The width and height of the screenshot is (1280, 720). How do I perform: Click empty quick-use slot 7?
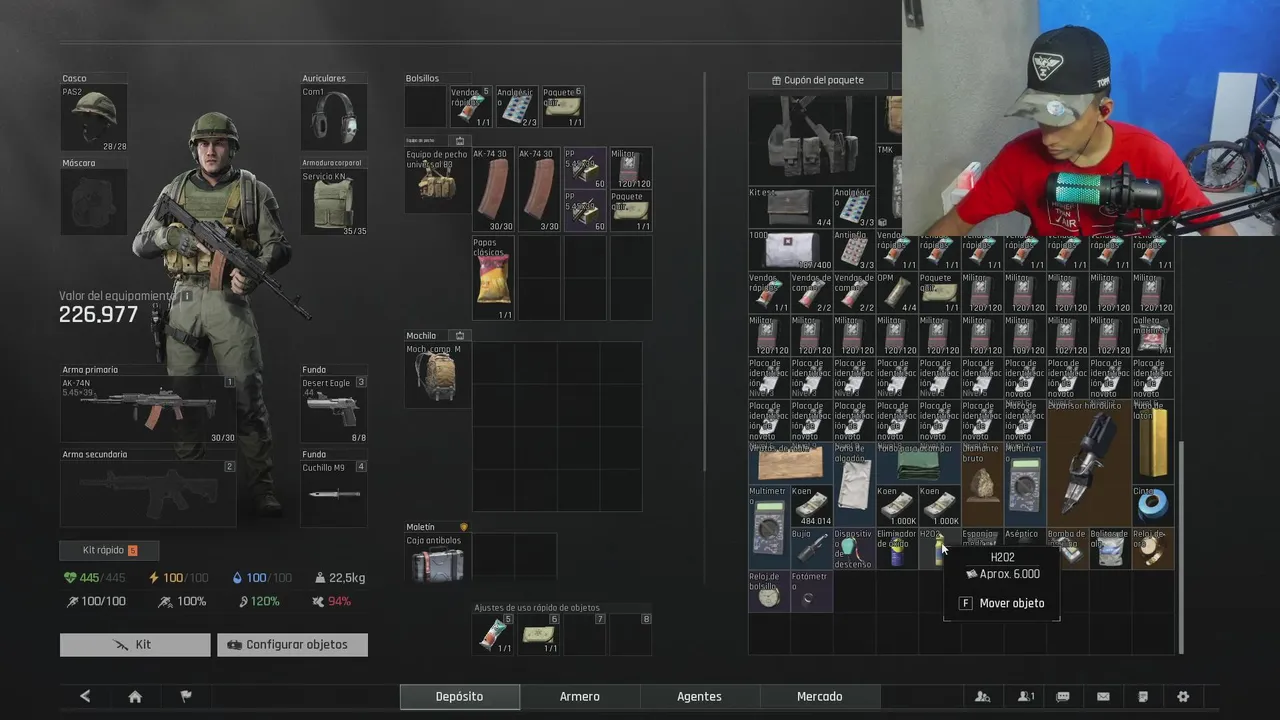tap(585, 634)
